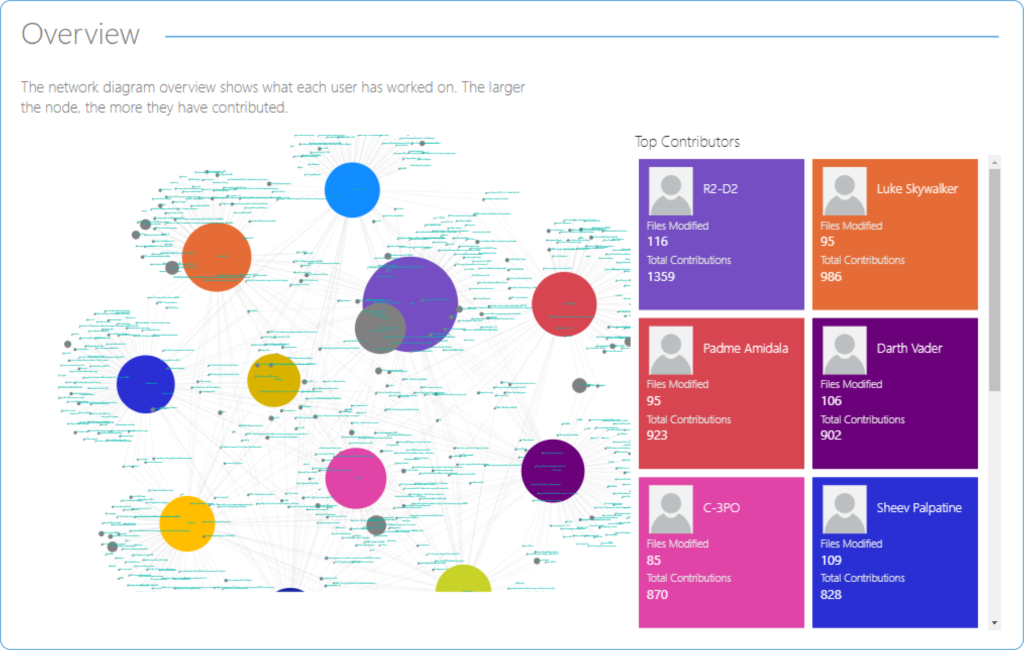This screenshot has width=1024, height=650.
Task: Select the red node in the network diagram
Action: point(564,304)
